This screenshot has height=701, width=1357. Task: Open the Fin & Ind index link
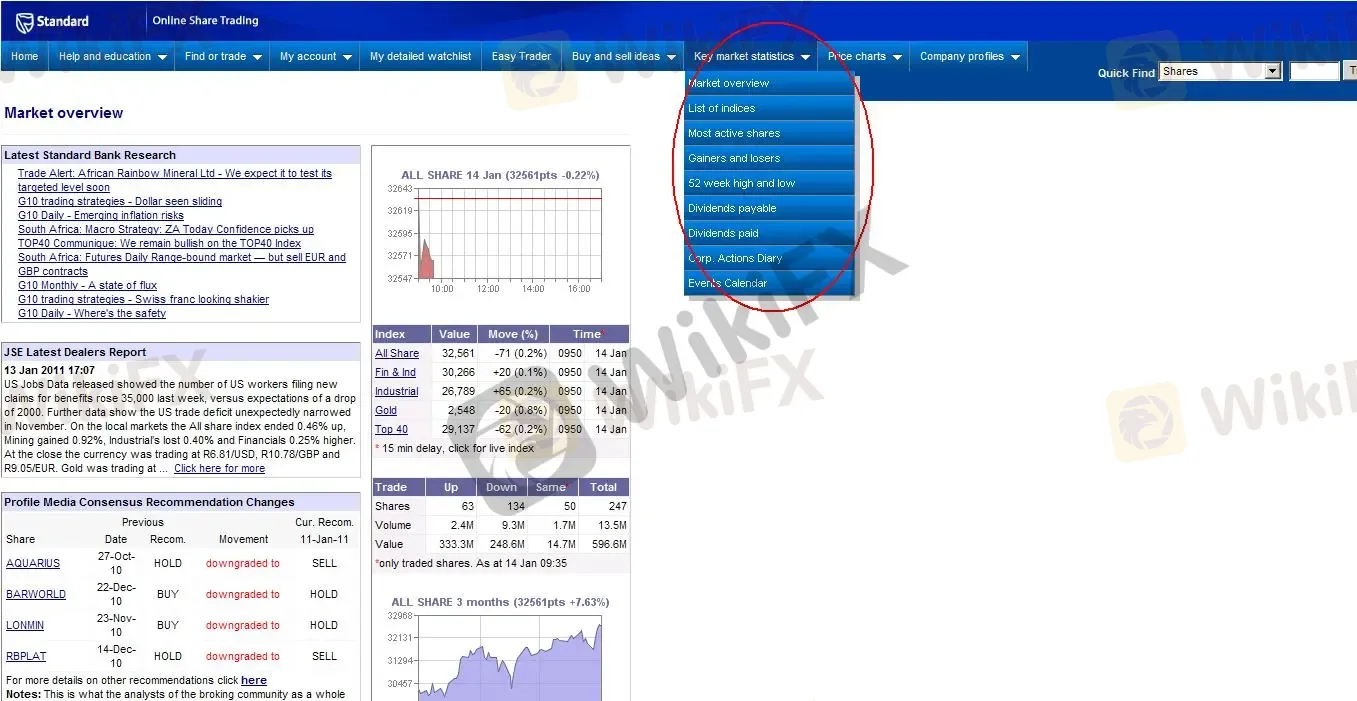click(x=395, y=372)
